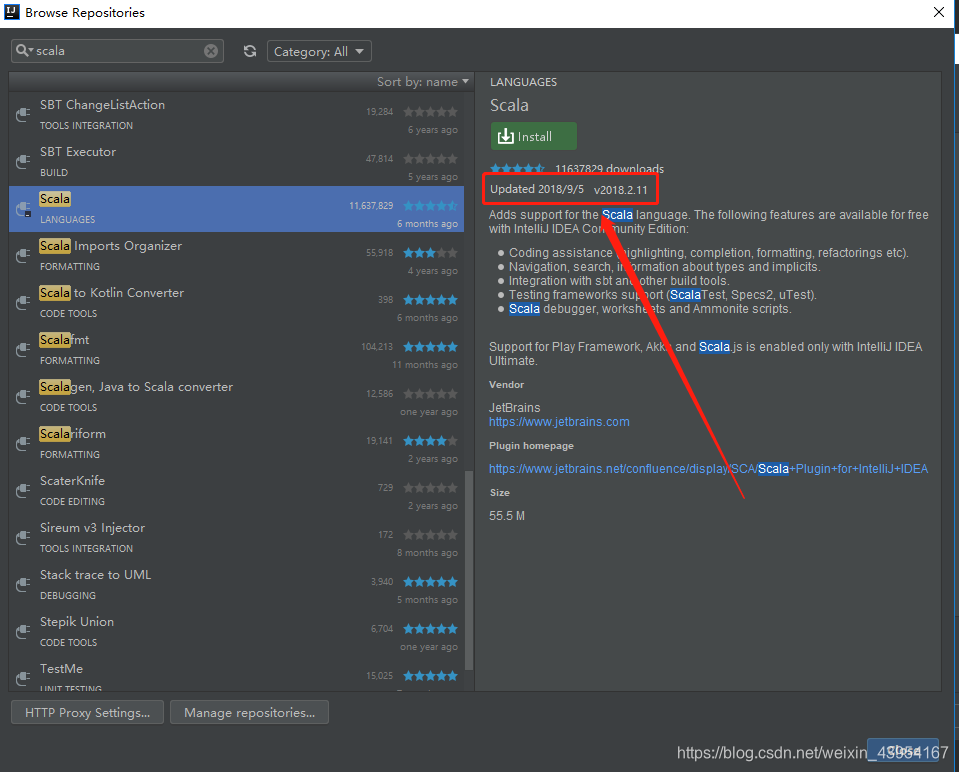Viewport: 959px width, 772px height.
Task: Refresh the plugin repository list
Action: pyautogui.click(x=250, y=51)
